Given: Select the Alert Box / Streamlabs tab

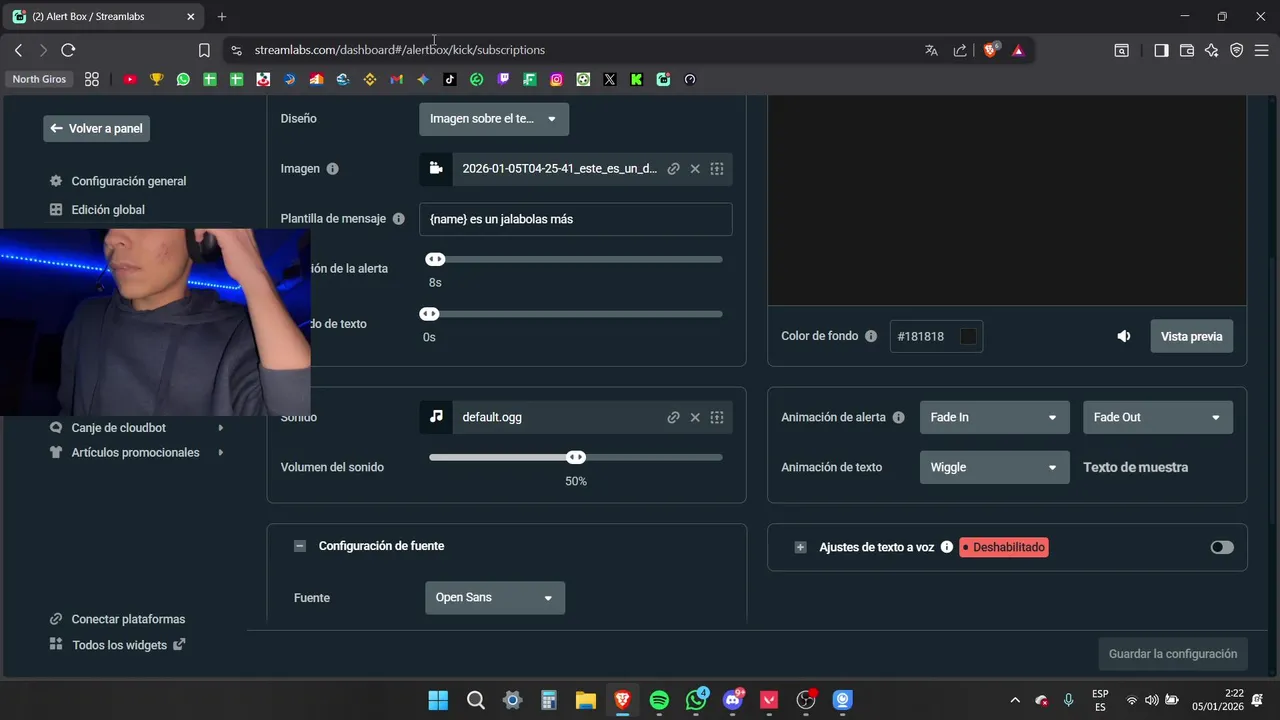Looking at the screenshot, I should click(102, 17).
